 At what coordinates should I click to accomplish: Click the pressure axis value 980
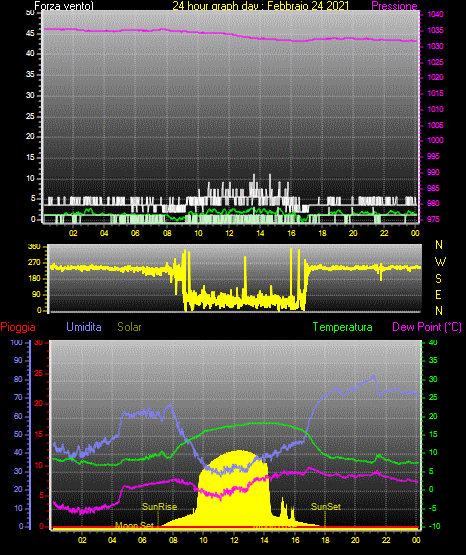433,203
